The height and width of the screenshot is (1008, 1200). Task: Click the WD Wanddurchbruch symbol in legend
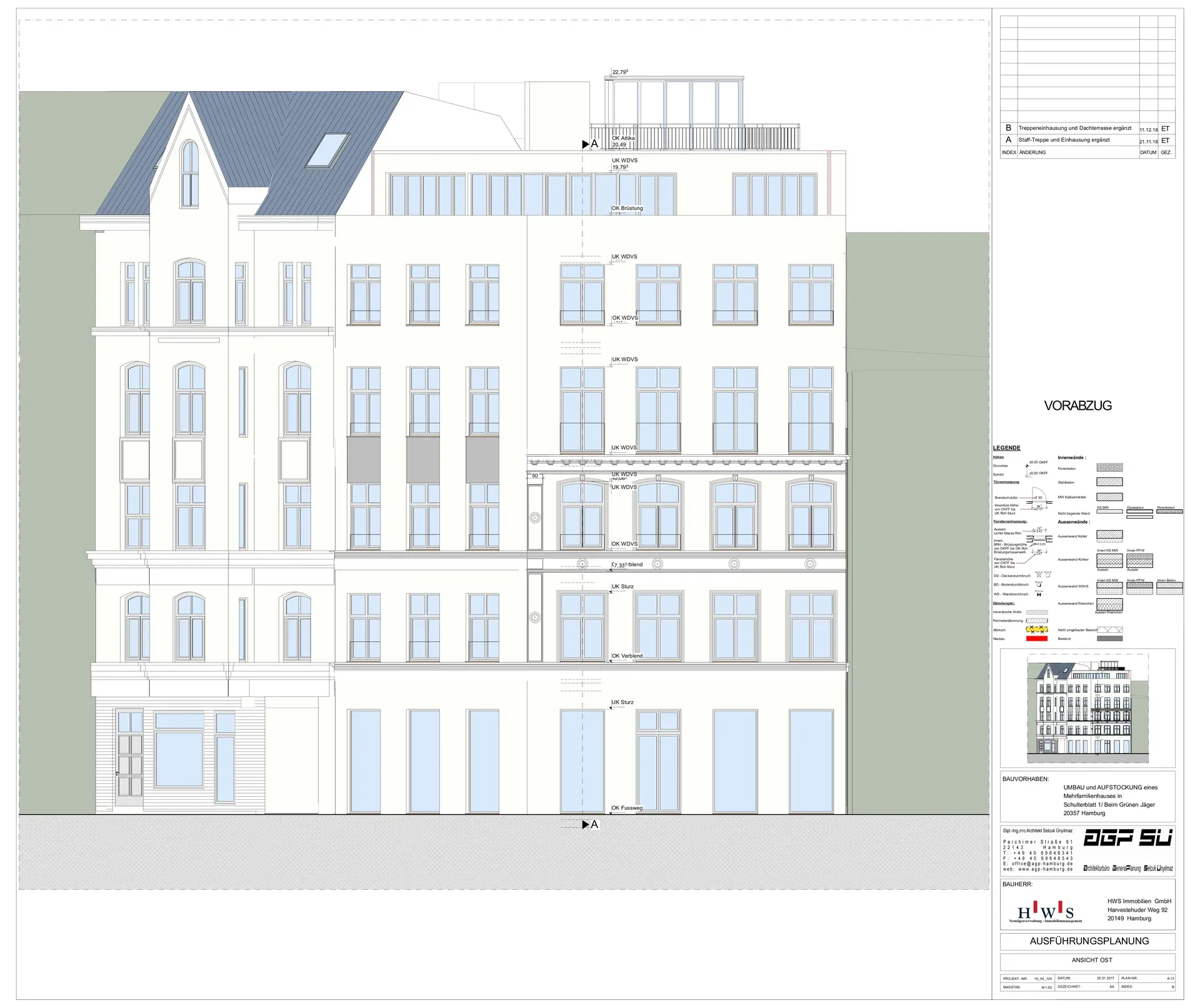point(1039,594)
